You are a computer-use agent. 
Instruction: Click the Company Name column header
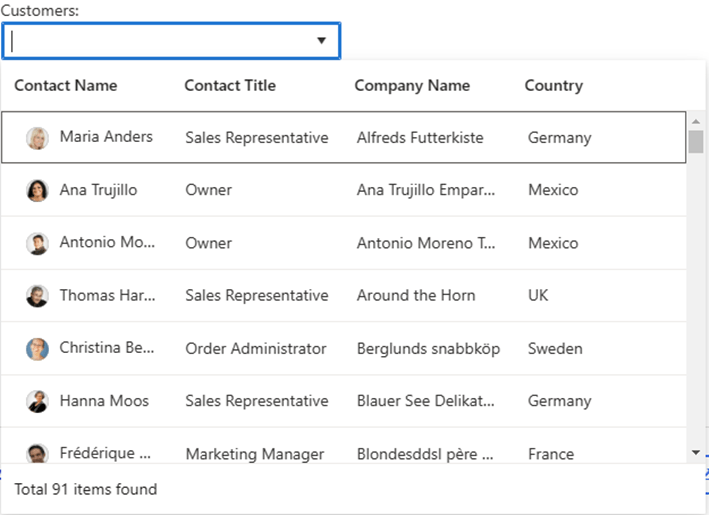tap(412, 85)
